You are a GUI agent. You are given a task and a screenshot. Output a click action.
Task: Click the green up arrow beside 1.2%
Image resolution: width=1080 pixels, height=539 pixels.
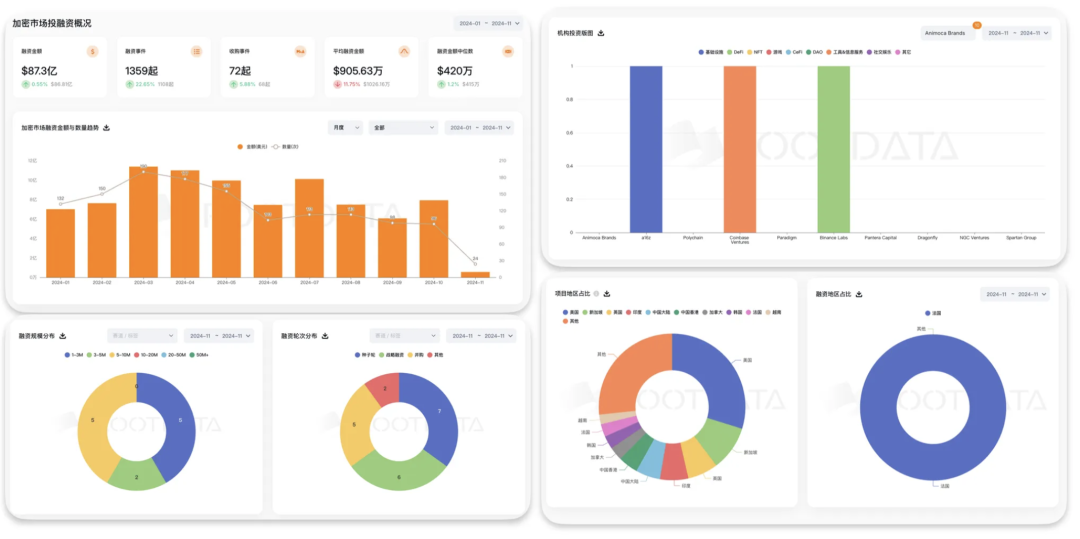[442, 84]
